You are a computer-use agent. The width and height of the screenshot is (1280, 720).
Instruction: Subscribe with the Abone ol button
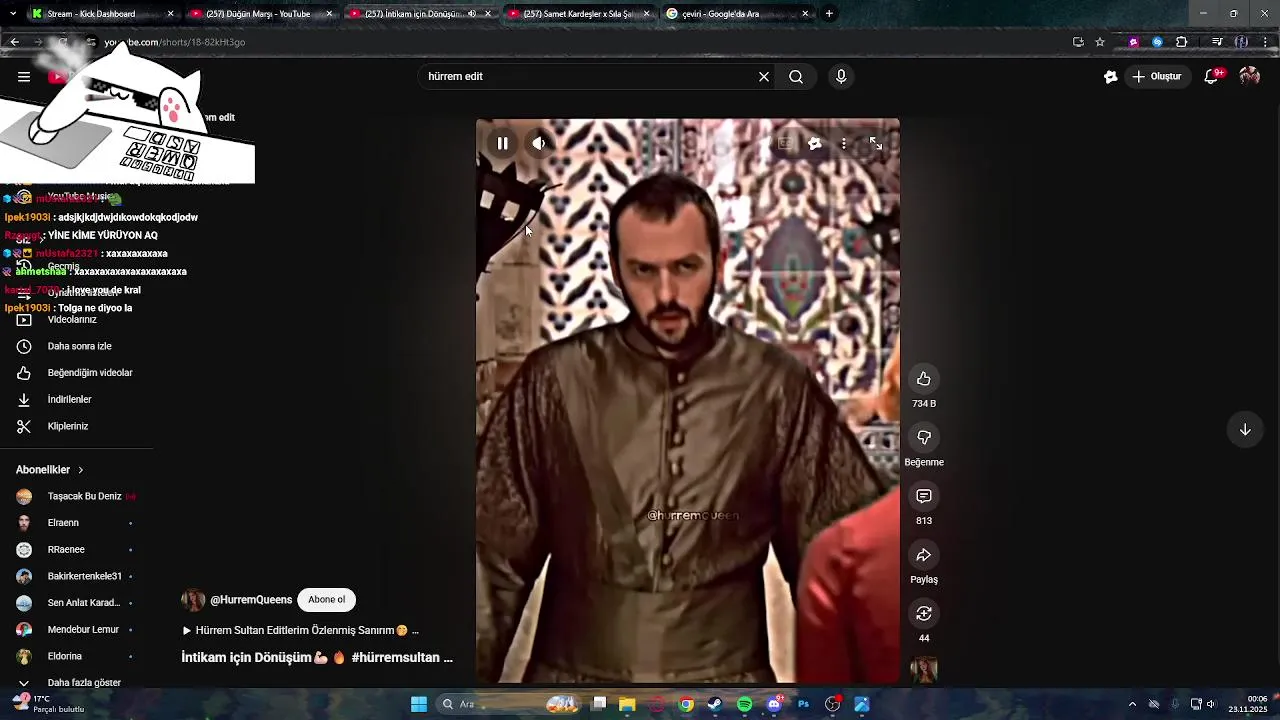(326, 600)
